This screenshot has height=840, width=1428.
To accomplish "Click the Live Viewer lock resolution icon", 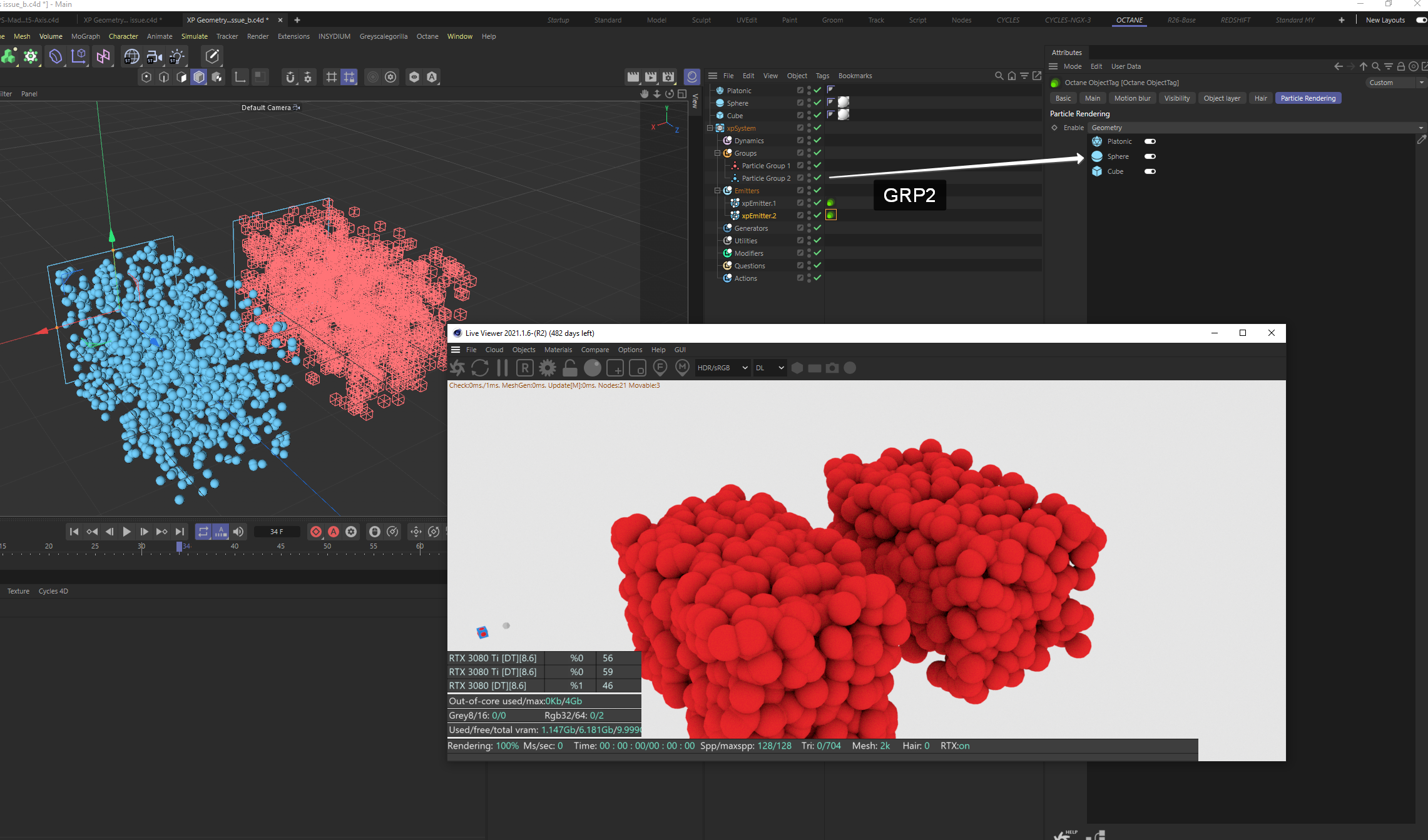I will (570, 368).
